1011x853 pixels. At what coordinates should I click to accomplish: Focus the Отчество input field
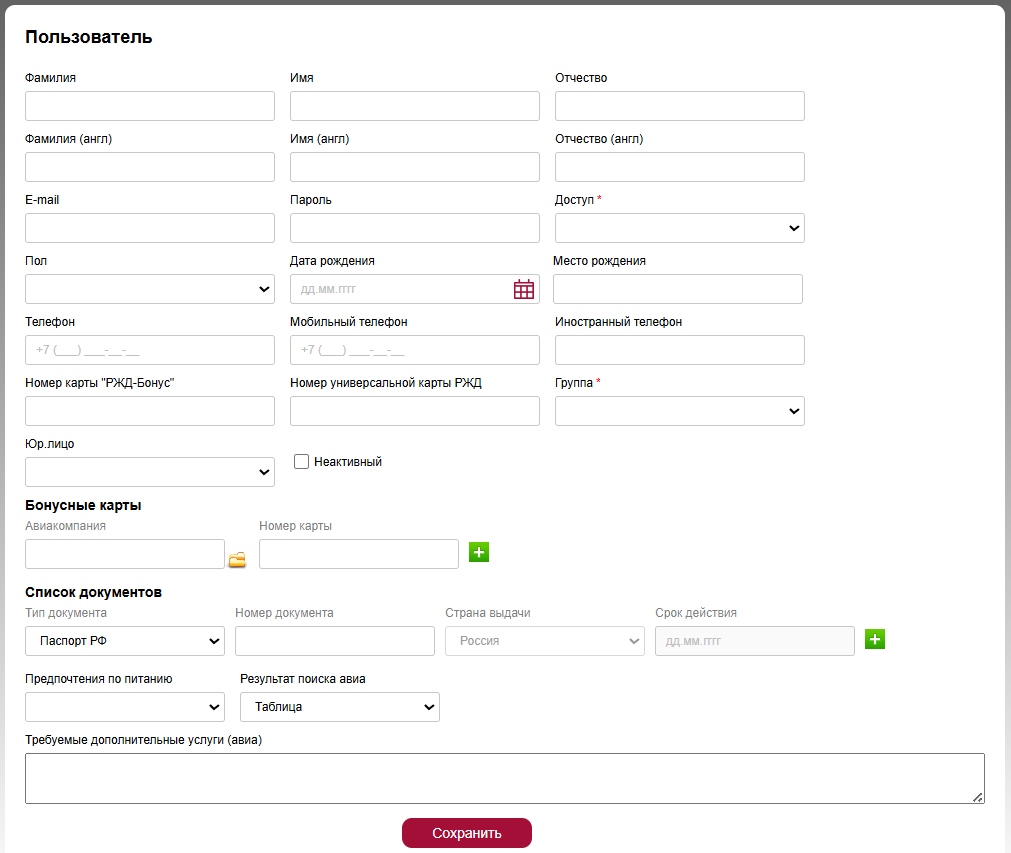[x=680, y=106]
